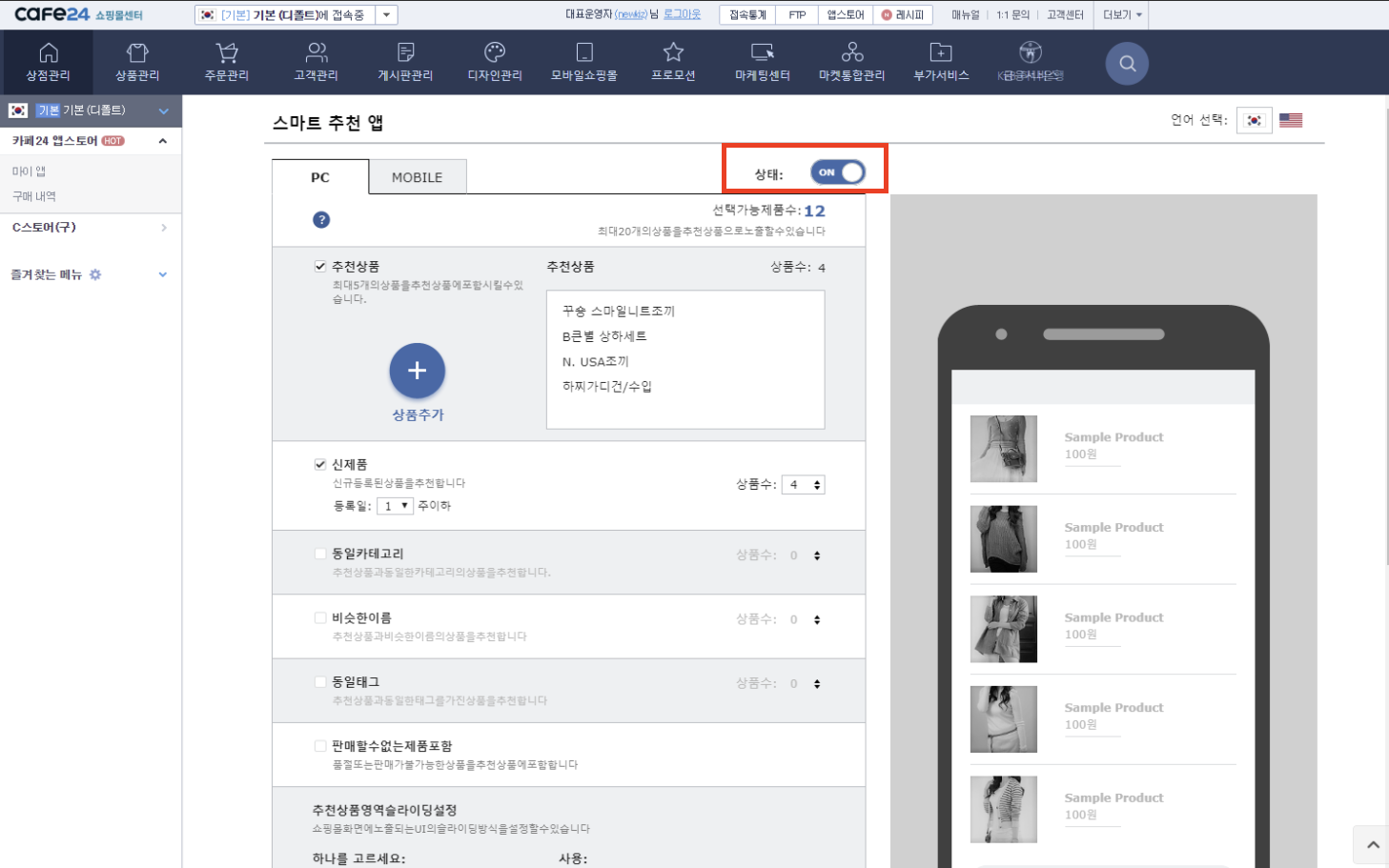The image size is (1389, 868).
Task: Open the shop selector dropdown arrow
Action: point(386,15)
